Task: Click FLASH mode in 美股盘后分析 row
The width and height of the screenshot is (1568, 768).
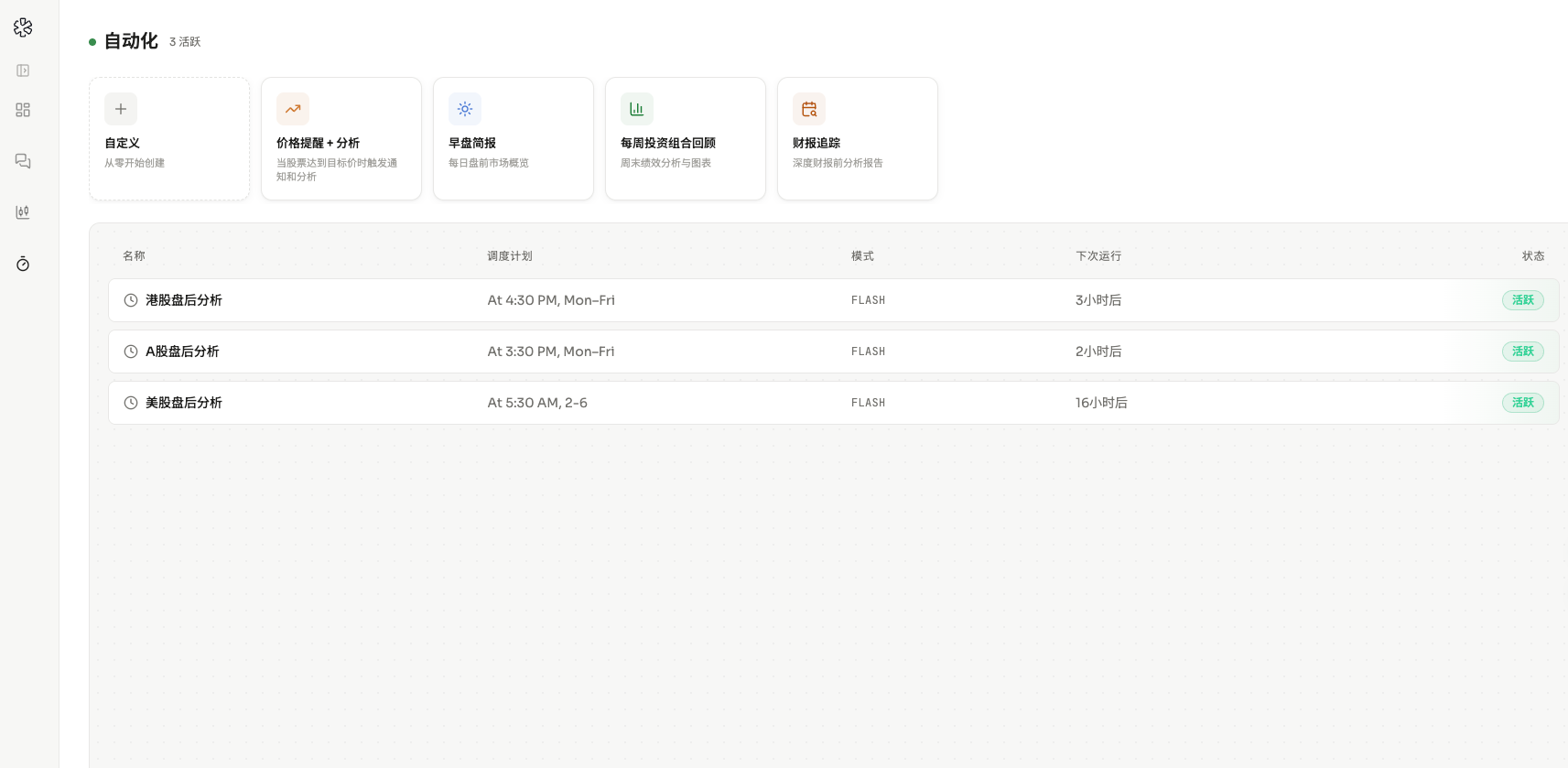Action: coord(869,403)
